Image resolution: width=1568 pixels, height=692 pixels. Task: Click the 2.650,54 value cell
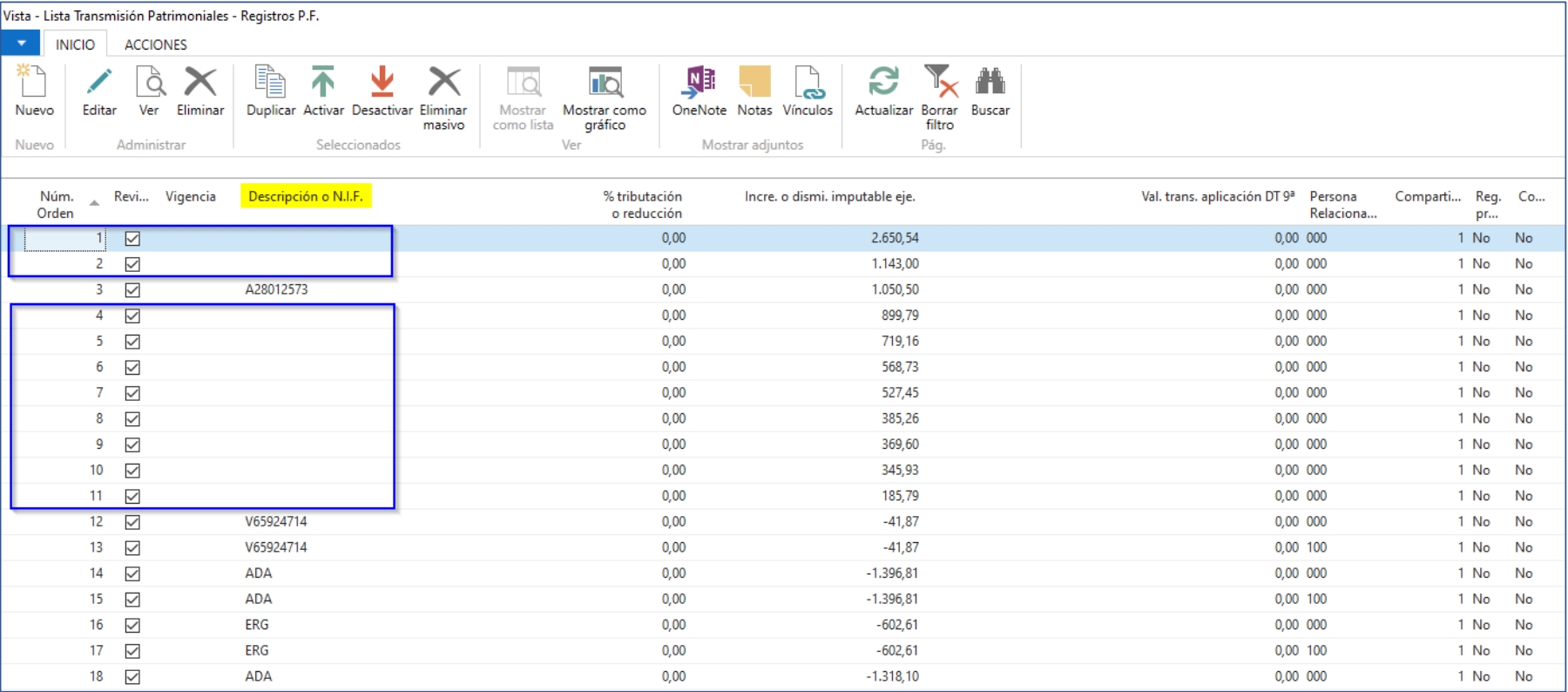[x=895, y=237]
